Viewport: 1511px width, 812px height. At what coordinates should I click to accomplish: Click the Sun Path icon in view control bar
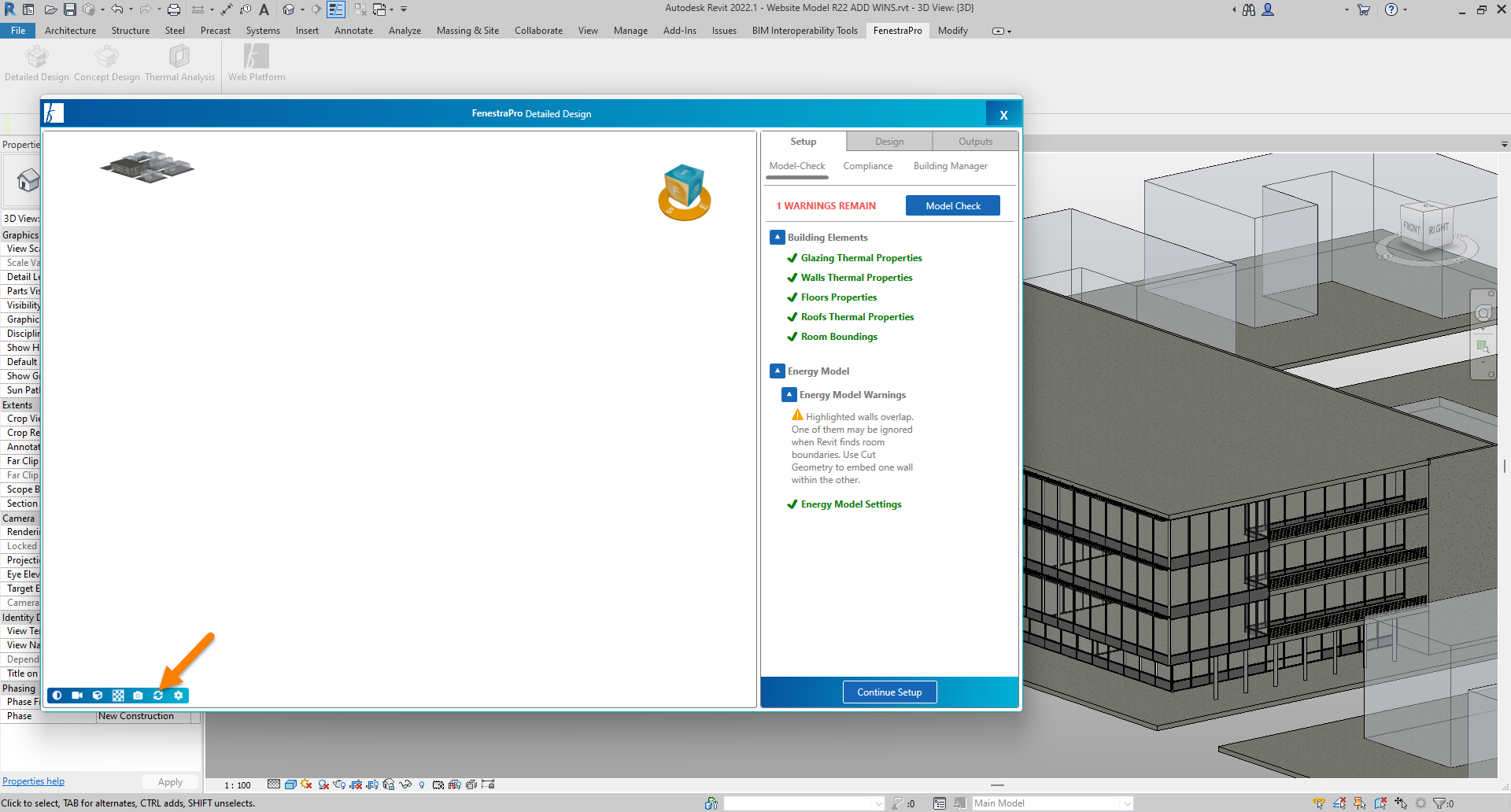(x=306, y=784)
